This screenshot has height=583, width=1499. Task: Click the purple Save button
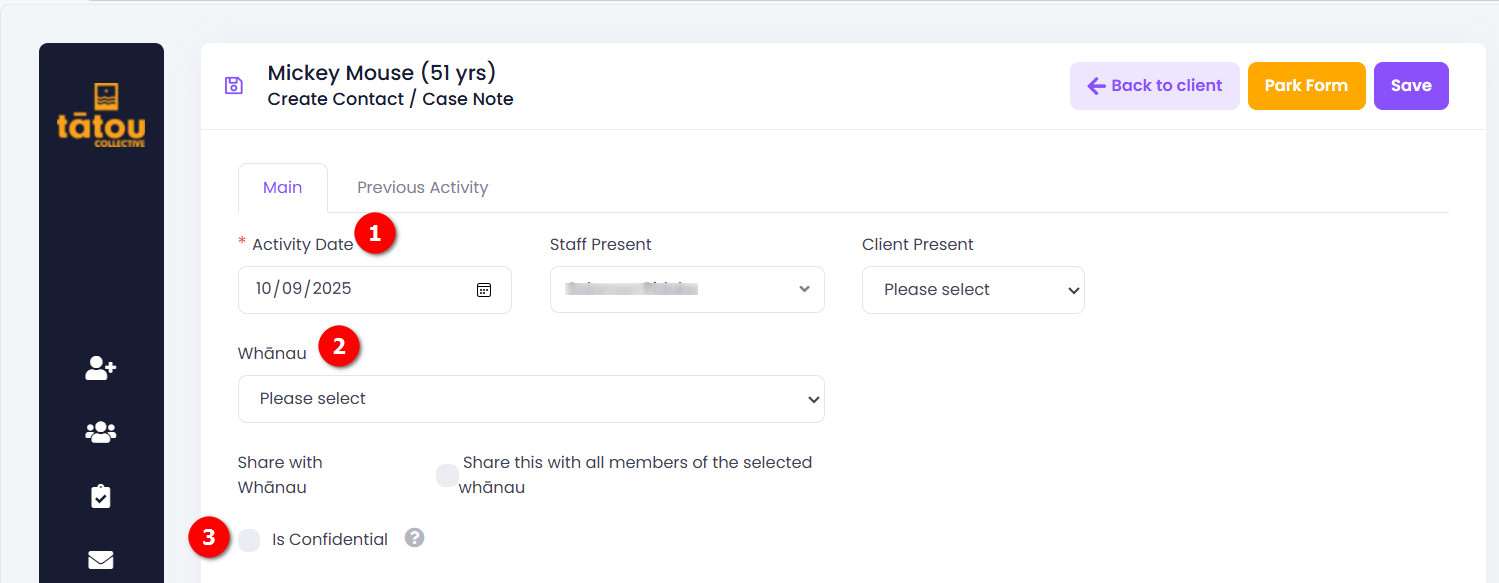click(x=1411, y=86)
